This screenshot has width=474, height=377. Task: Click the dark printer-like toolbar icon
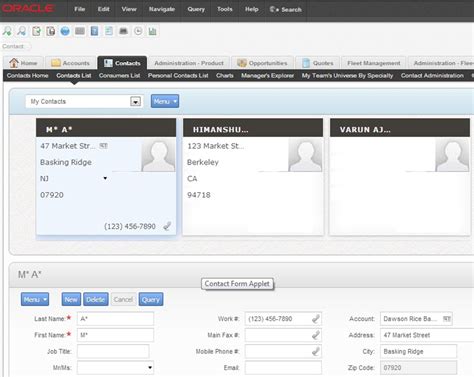[x=123, y=31]
